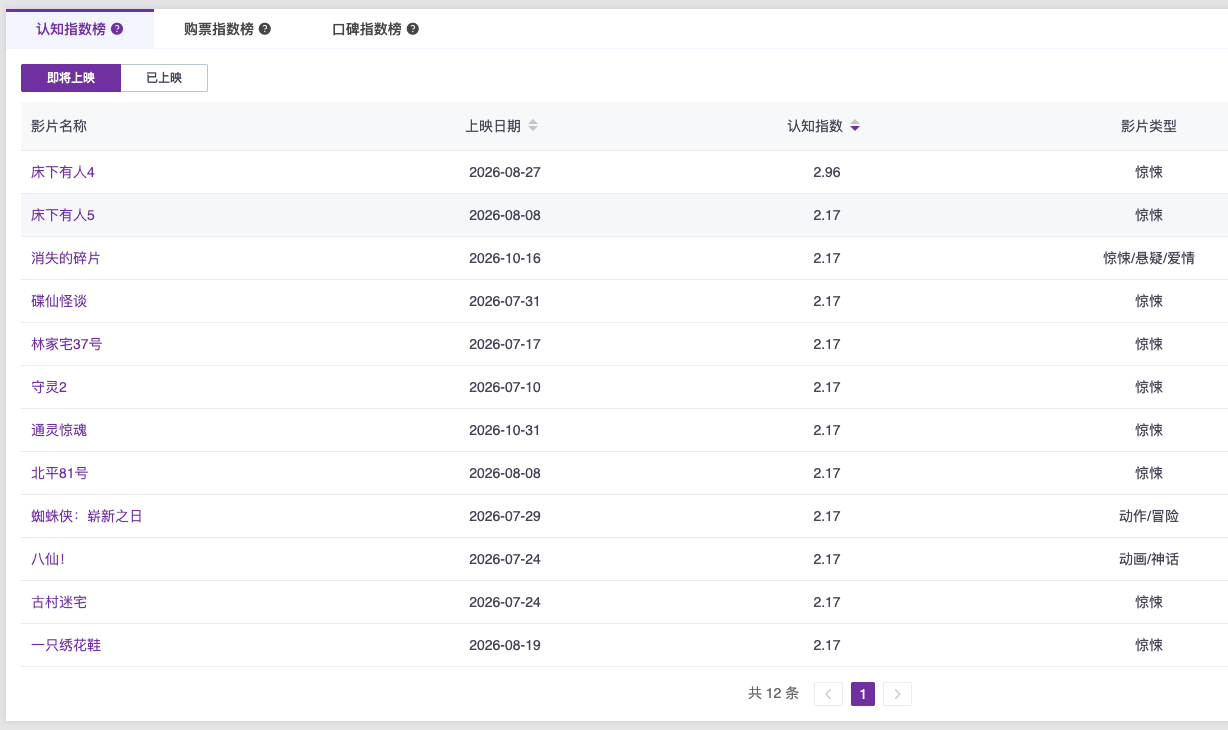The height and width of the screenshot is (730, 1228).
Task: Select page 1 in pagination
Action: [x=863, y=694]
